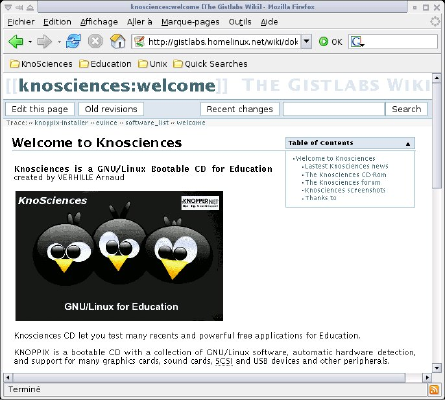445x400 pixels.
Task: Click the 'Terminé' status bar text
Action: point(24,389)
